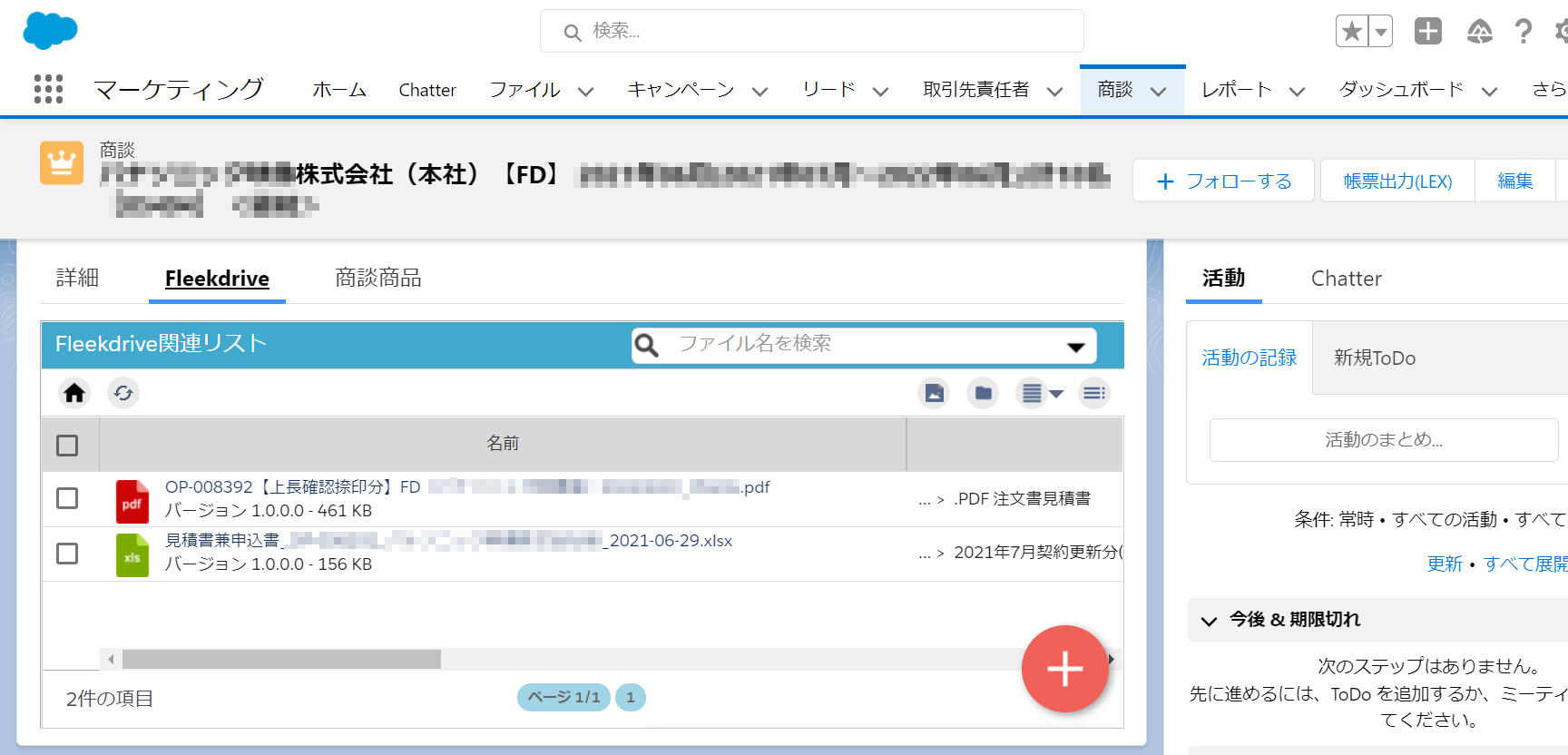Image resolution: width=1568 pixels, height=755 pixels.
Task: Expand the レポート tab dropdown chevron
Action: pos(1298,92)
